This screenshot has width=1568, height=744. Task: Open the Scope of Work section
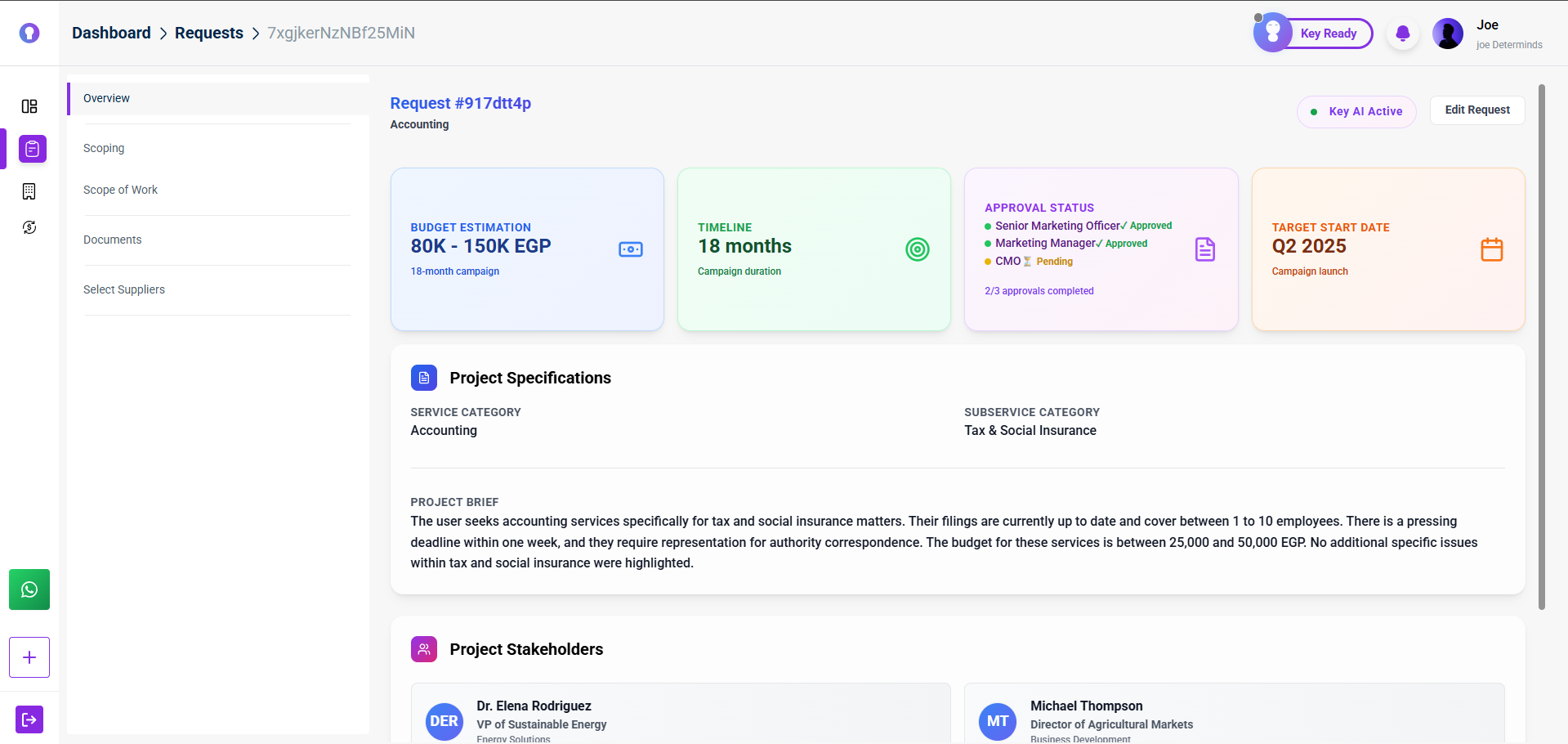(x=120, y=190)
